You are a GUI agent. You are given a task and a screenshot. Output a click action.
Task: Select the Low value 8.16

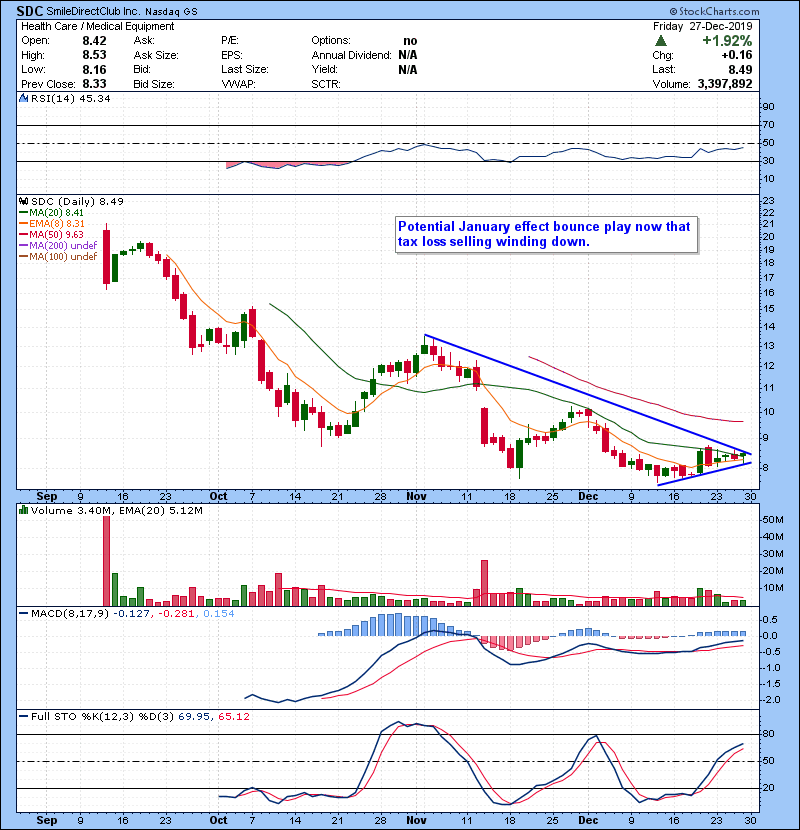tap(94, 69)
